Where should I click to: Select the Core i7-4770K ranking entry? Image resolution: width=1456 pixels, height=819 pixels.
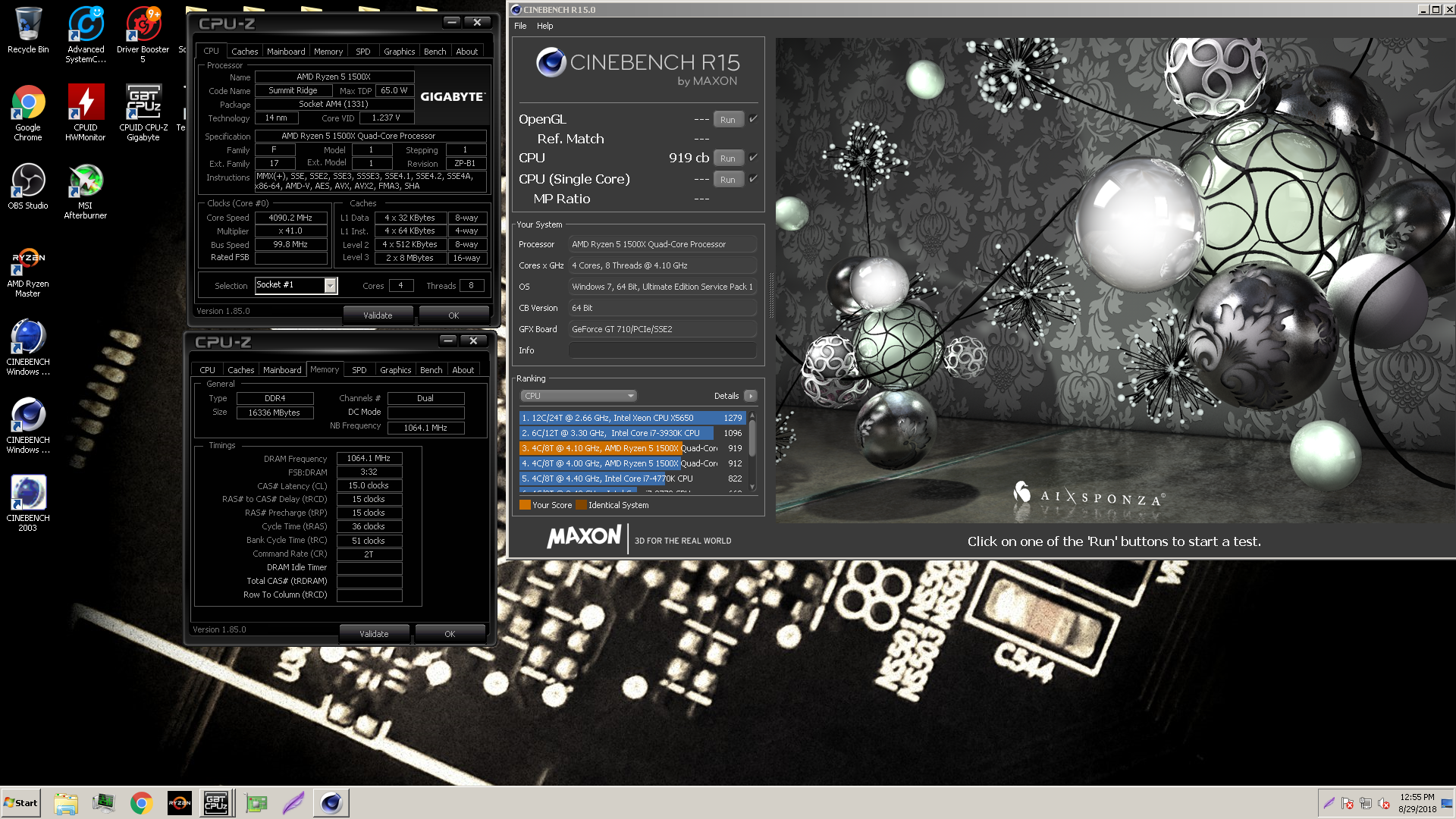click(632, 479)
